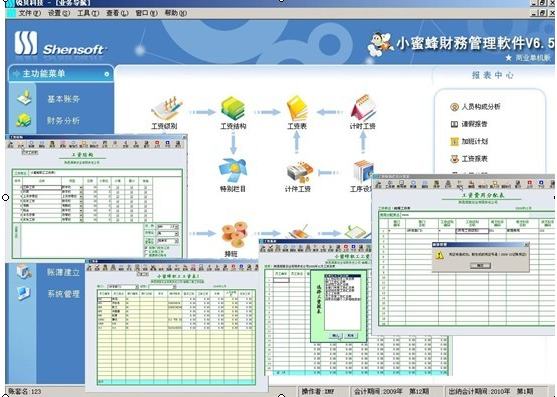The image size is (557, 397).
Task: Enable the bottom unchecked option in 工资结构 window
Action: click(x=146, y=255)
